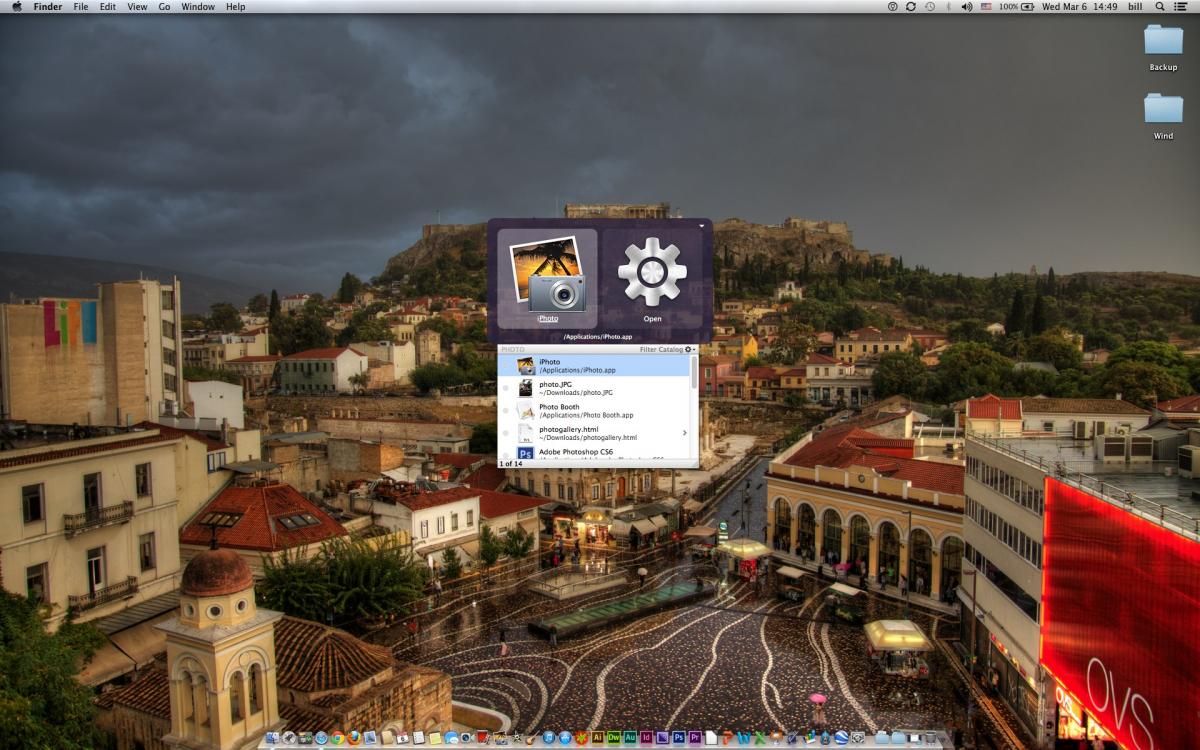The image size is (1200, 750).
Task: Click the battery 100% indicator
Action: 1016,6
